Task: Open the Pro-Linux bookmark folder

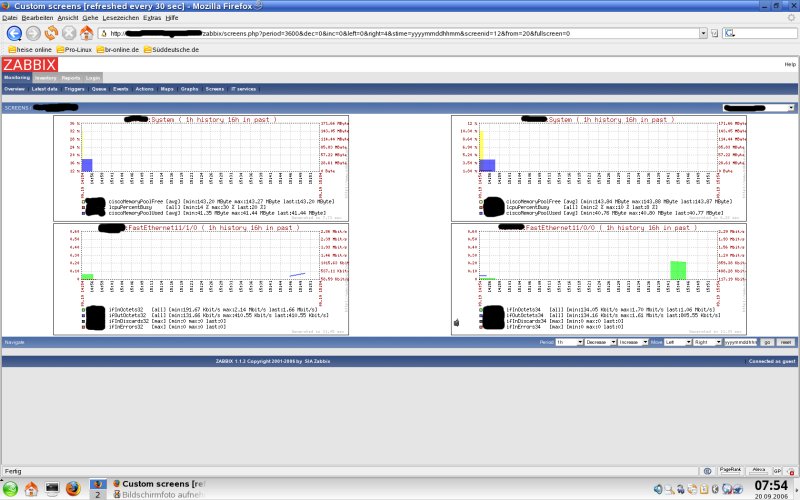Action: [74, 49]
